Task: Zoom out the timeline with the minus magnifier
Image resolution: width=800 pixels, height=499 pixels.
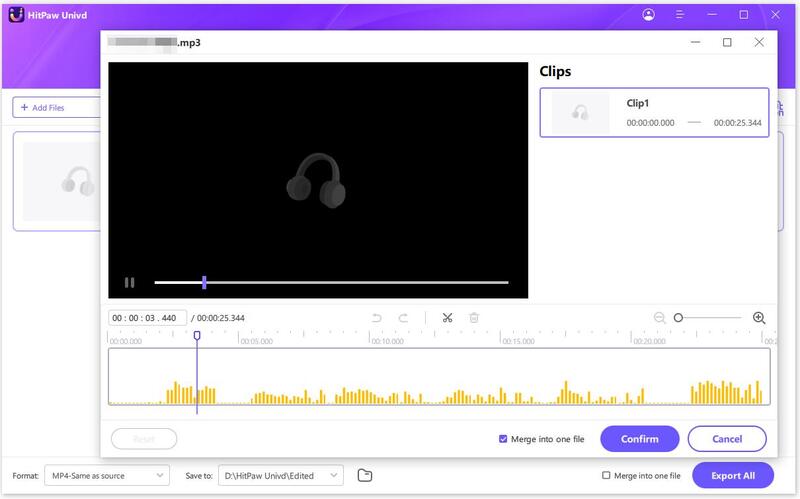Action: [x=659, y=318]
